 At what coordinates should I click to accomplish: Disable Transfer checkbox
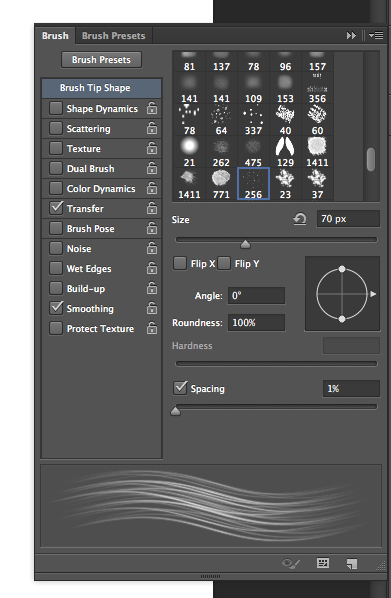[x=56, y=208]
